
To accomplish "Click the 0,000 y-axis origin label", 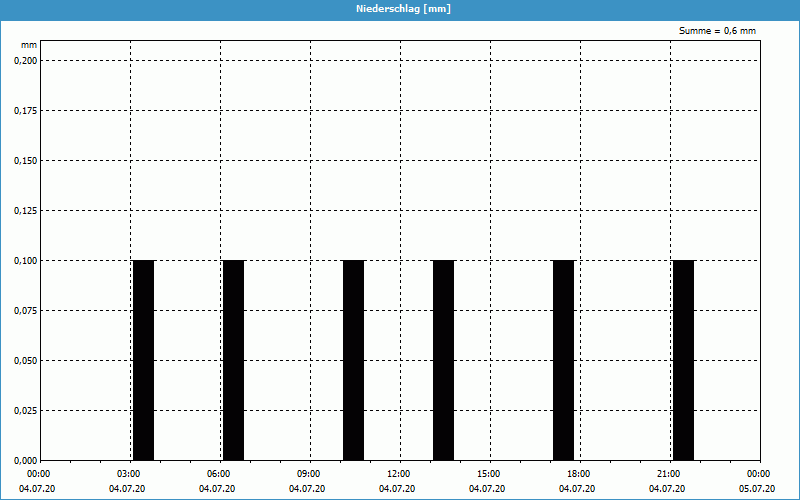I will (24, 460).
